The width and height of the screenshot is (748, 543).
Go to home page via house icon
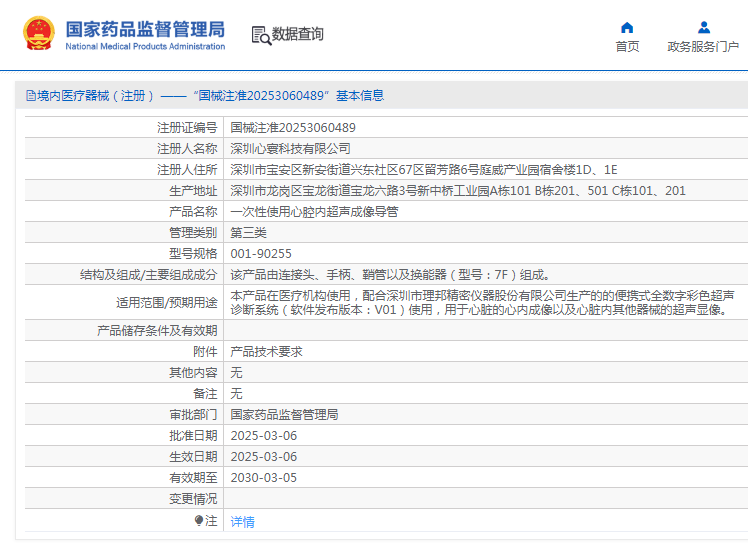pyautogui.click(x=627, y=28)
